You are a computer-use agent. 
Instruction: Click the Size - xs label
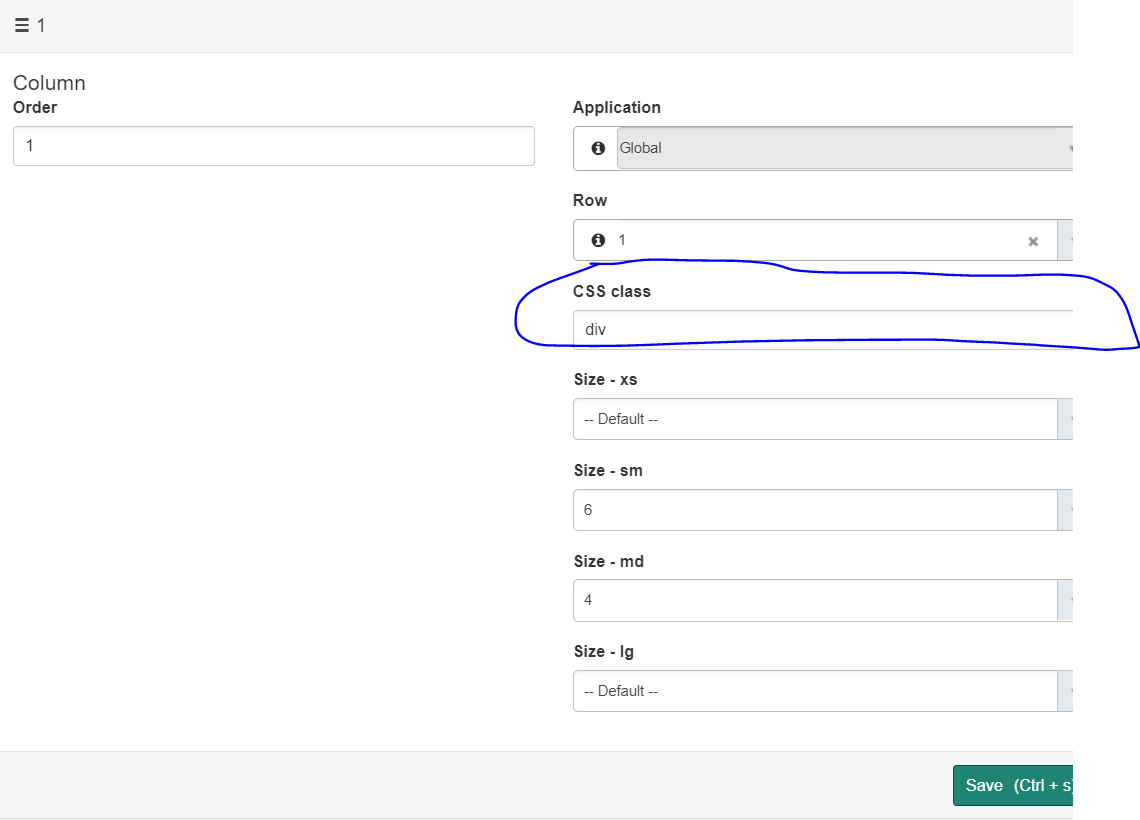pyautogui.click(x=605, y=379)
